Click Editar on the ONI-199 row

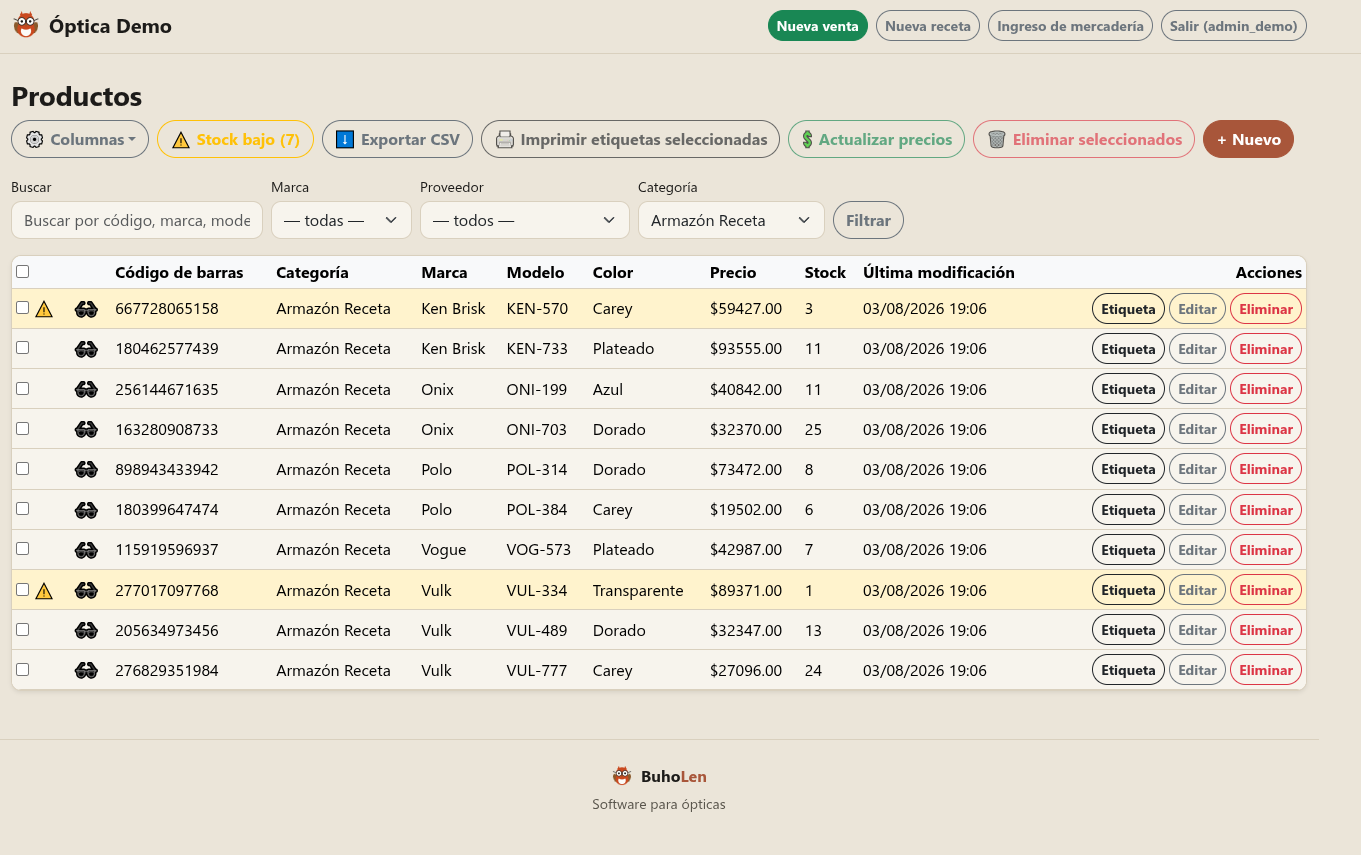pyautogui.click(x=1197, y=389)
